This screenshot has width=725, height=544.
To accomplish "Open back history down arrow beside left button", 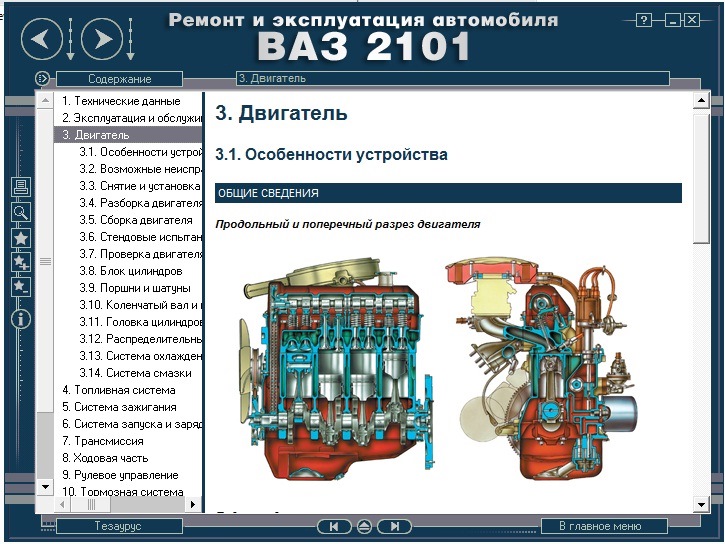I will click(70, 39).
